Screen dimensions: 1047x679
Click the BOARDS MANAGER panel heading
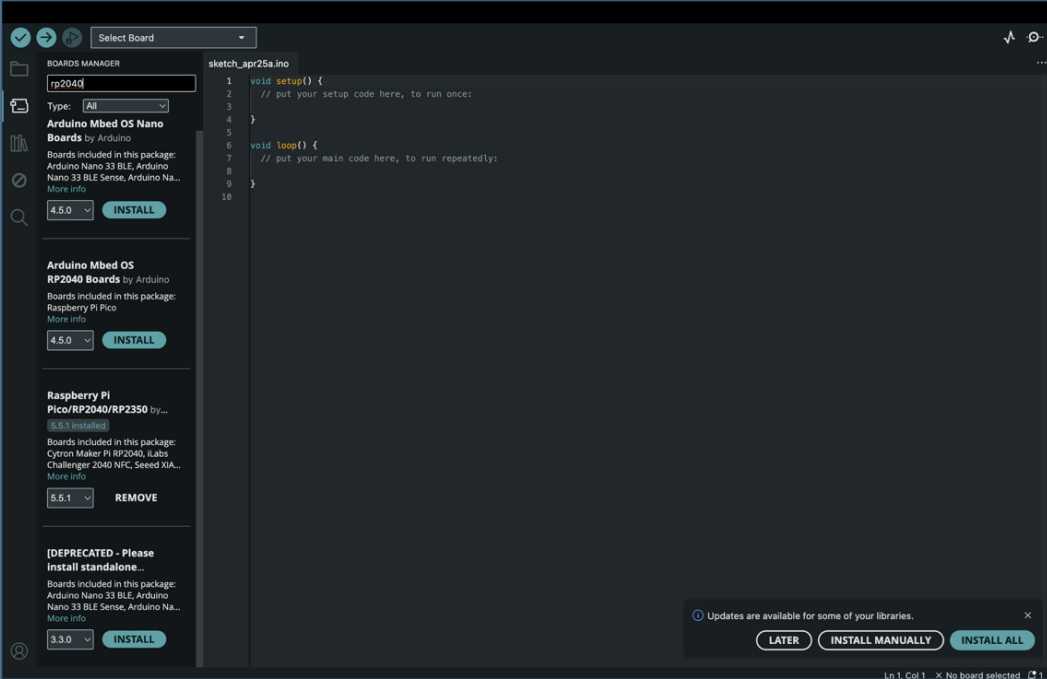(83, 63)
